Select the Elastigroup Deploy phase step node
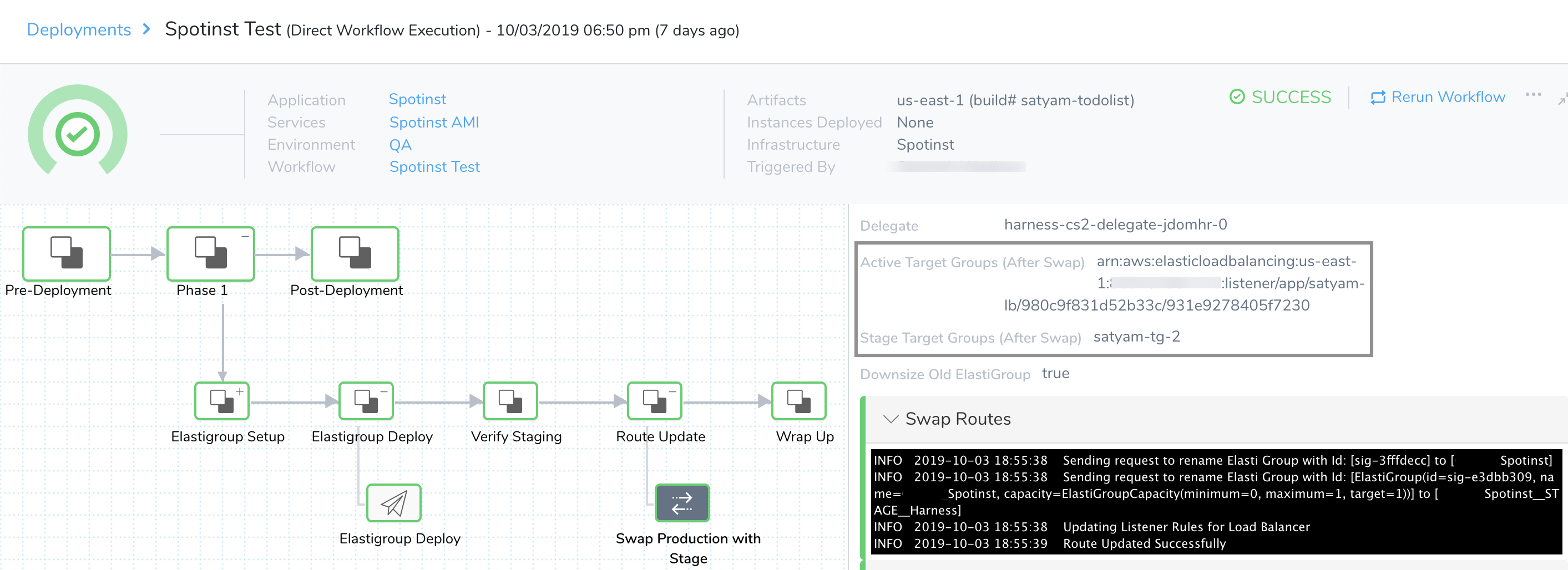This screenshot has height=570, width=1568. coord(366,401)
